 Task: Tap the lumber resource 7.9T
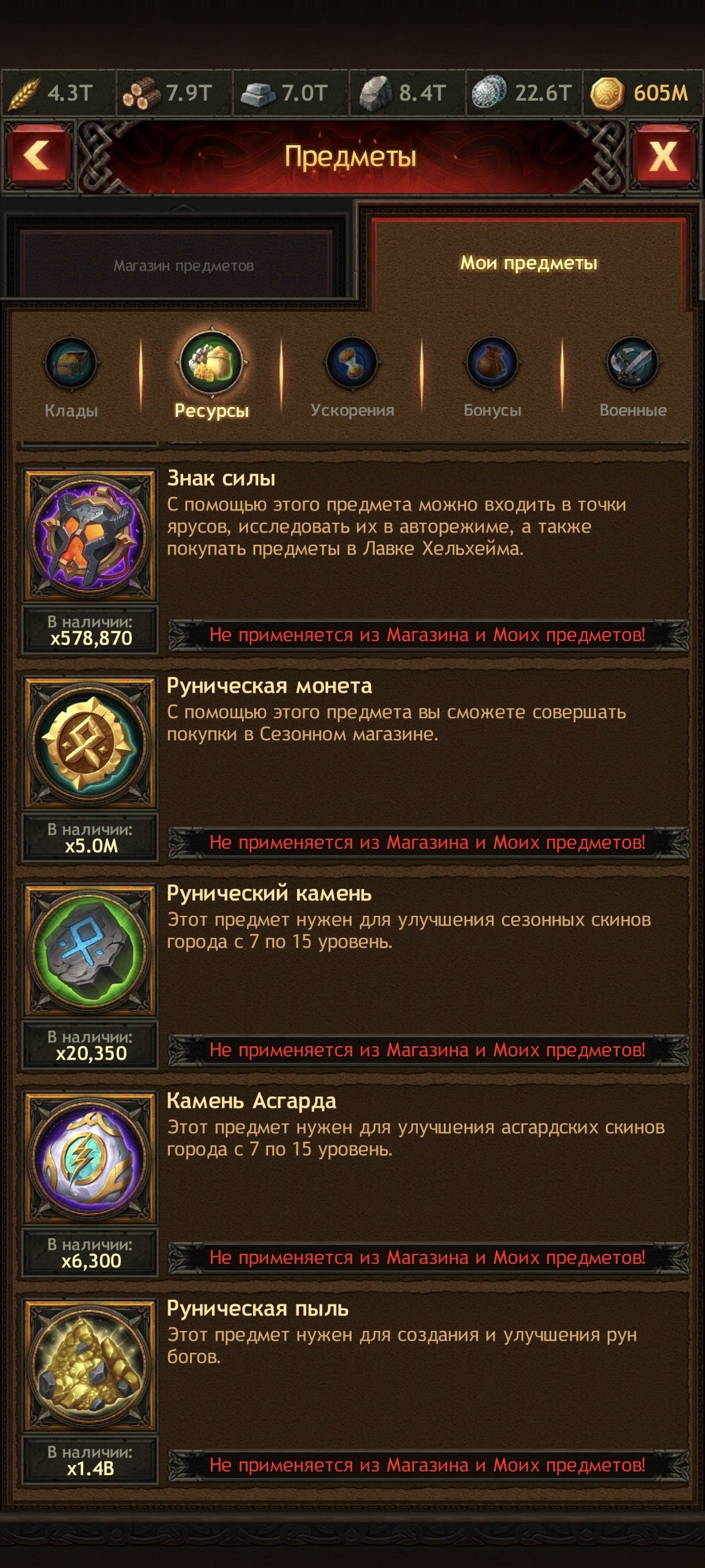174,93
